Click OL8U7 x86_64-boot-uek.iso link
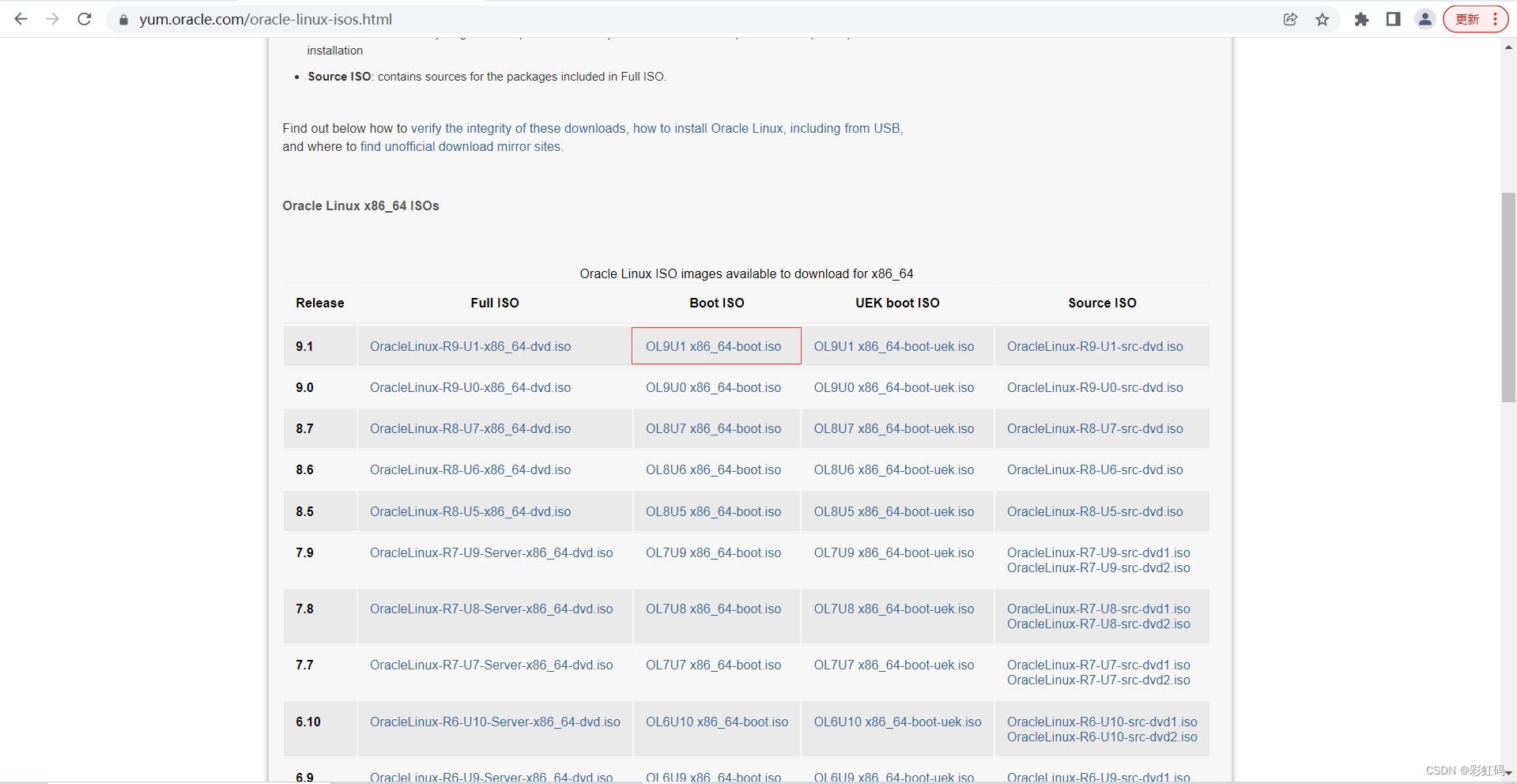The width and height of the screenshot is (1517, 784). [894, 428]
